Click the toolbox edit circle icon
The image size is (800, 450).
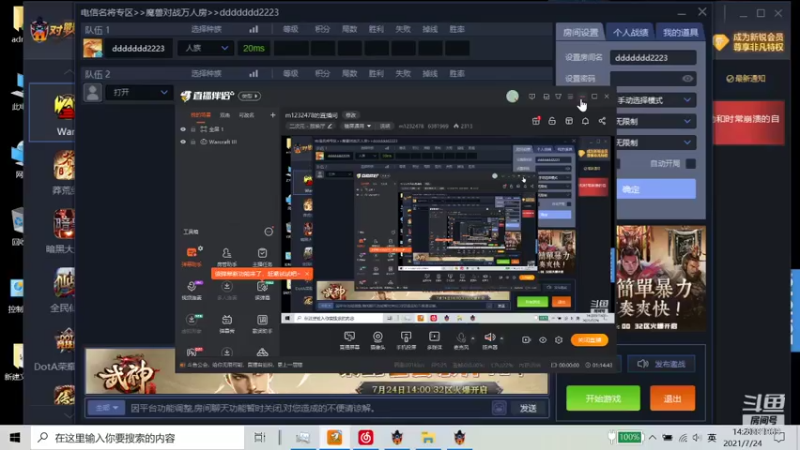click(268, 232)
